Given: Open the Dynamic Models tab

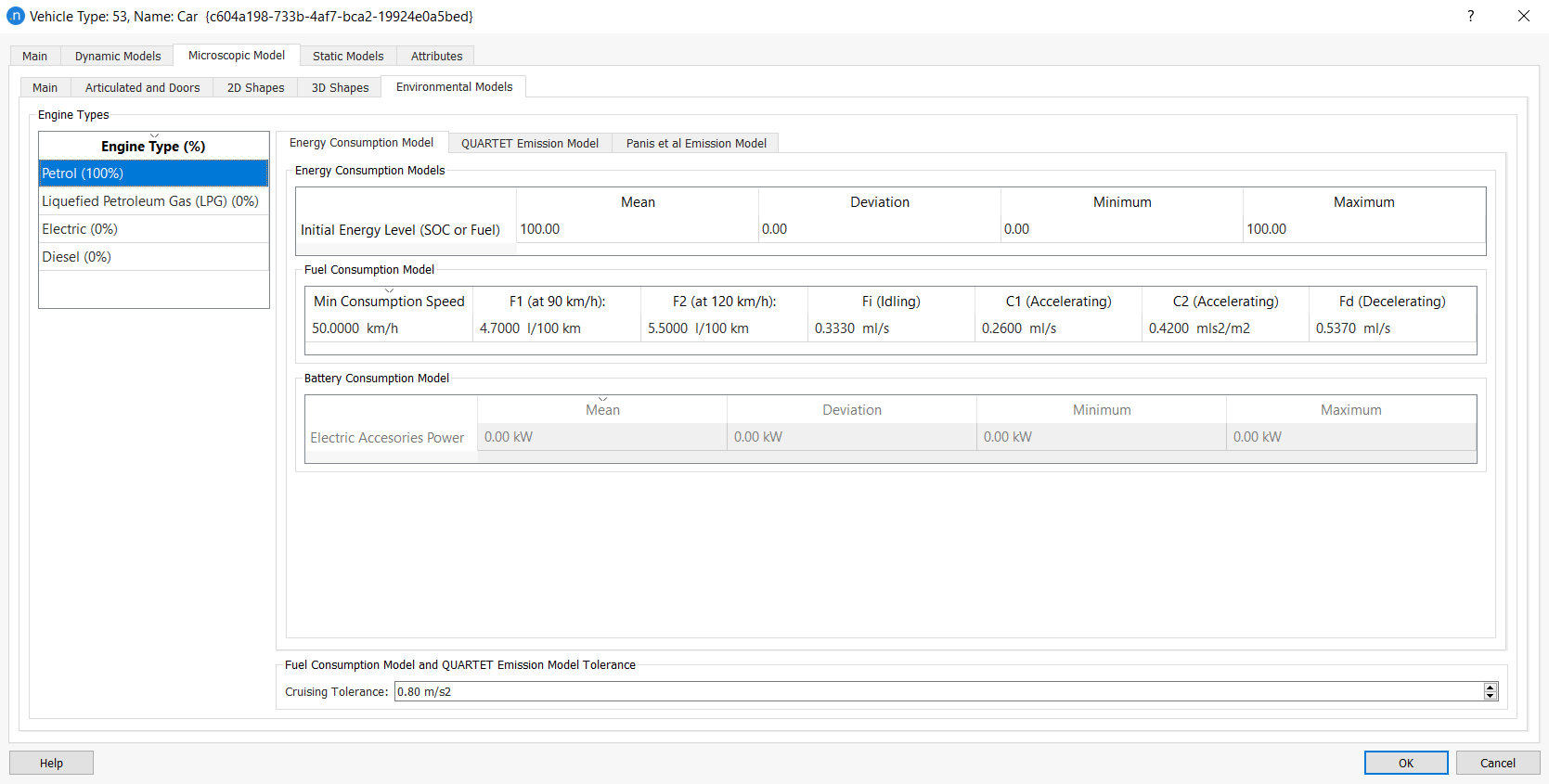Looking at the screenshot, I should tap(118, 56).
